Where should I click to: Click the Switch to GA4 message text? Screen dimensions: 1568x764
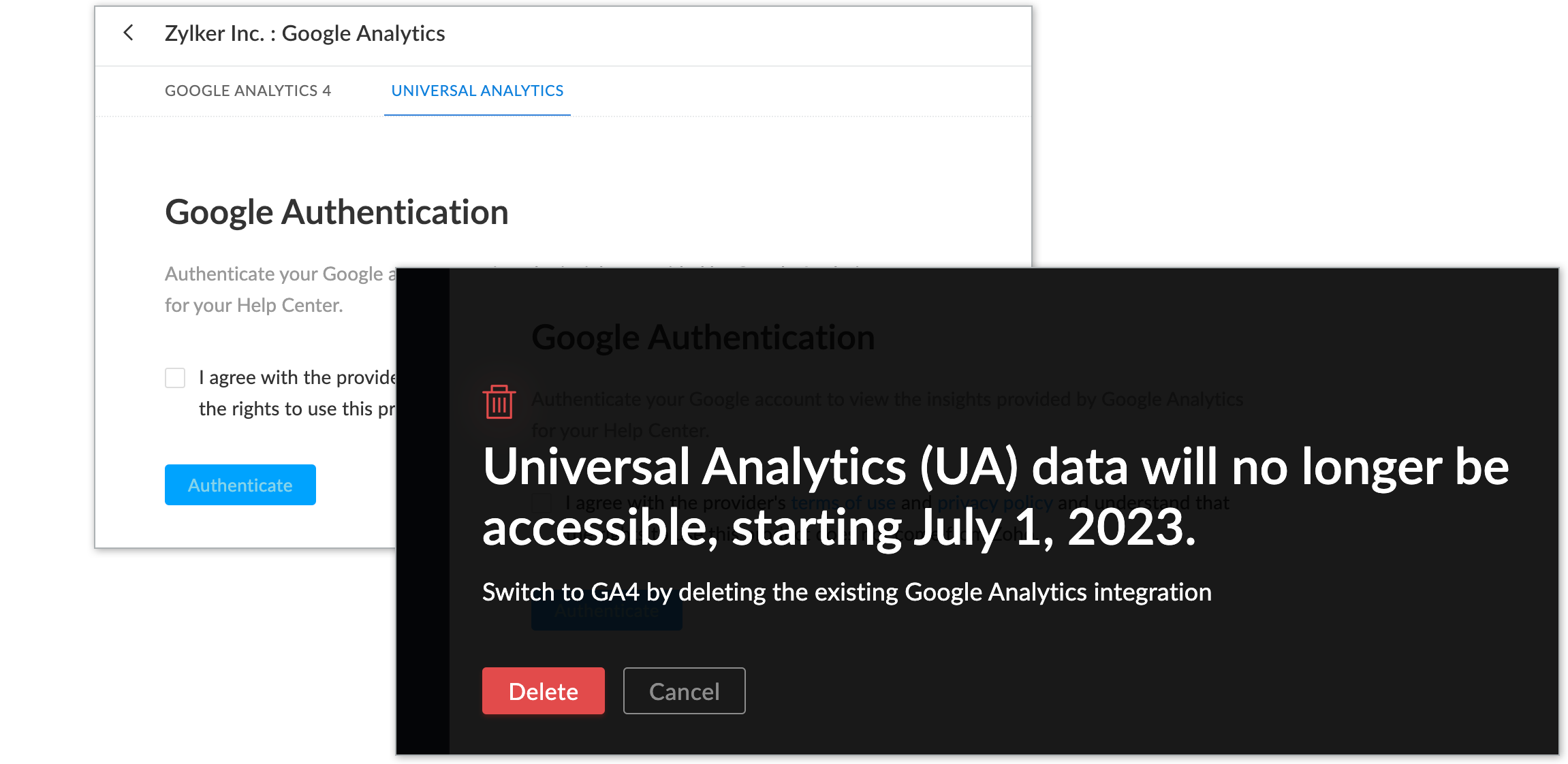846,592
